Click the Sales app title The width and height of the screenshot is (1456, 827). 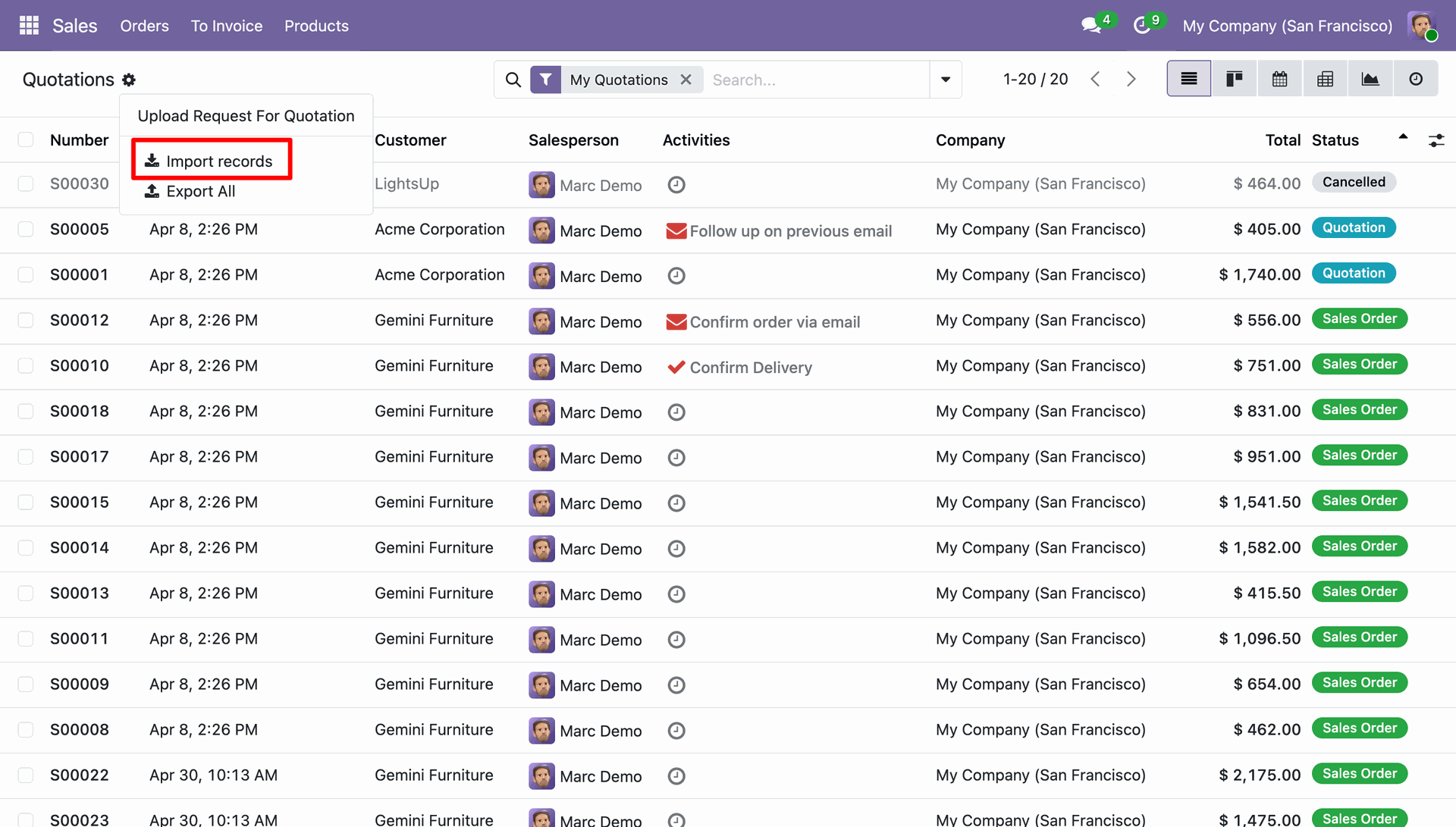click(74, 26)
